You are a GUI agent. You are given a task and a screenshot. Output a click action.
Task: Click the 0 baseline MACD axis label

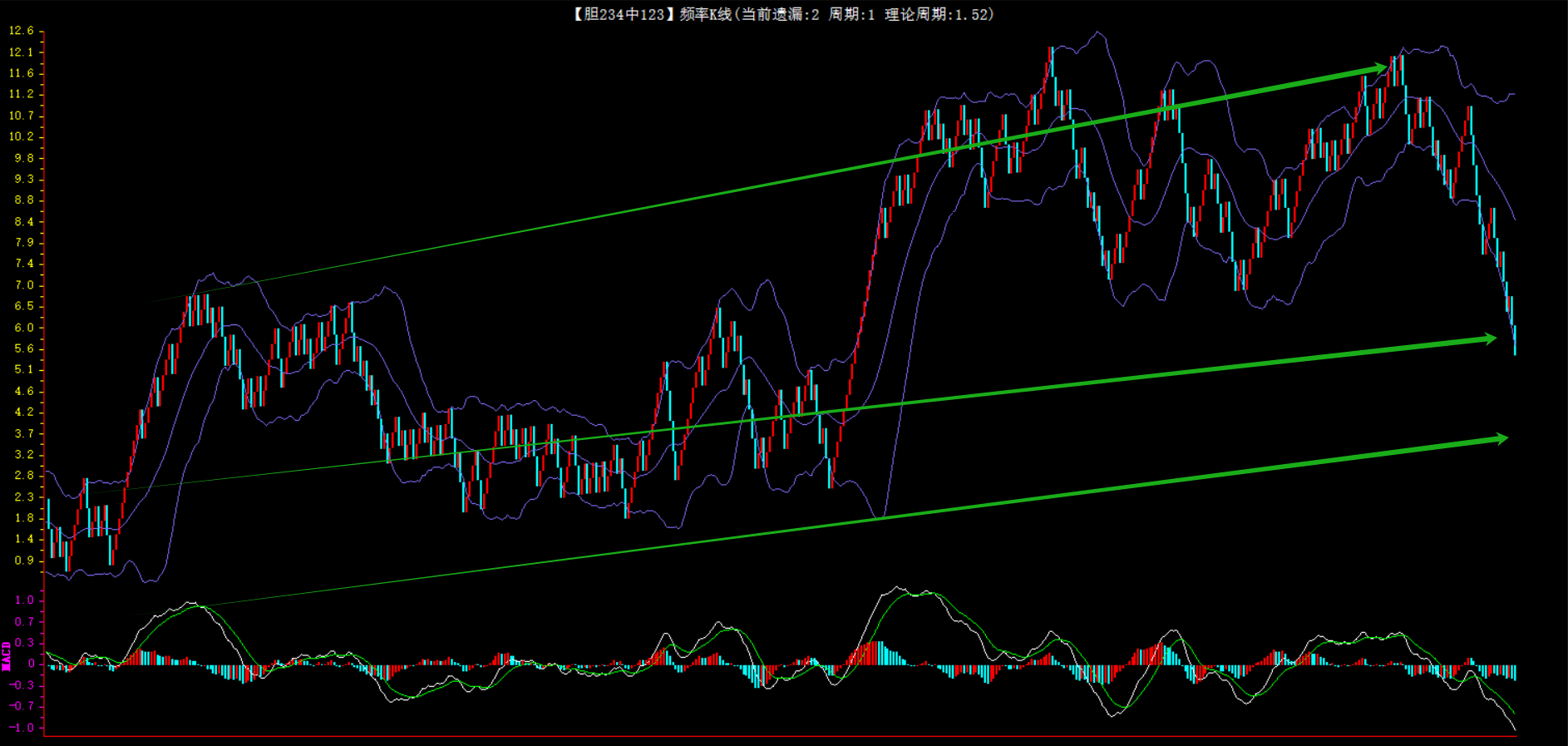[32, 664]
